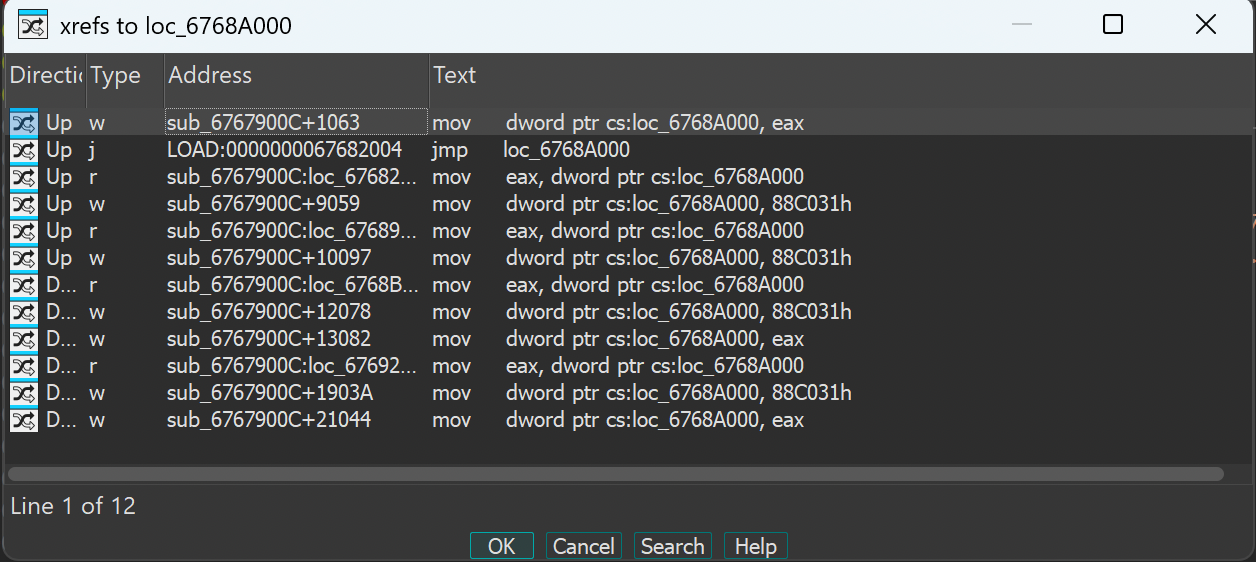The height and width of the screenshot is (562, 1256).
Task: Select address sub_6767900C:loc_6768B...
Action: pyautogui.click(x=293, y=285)
